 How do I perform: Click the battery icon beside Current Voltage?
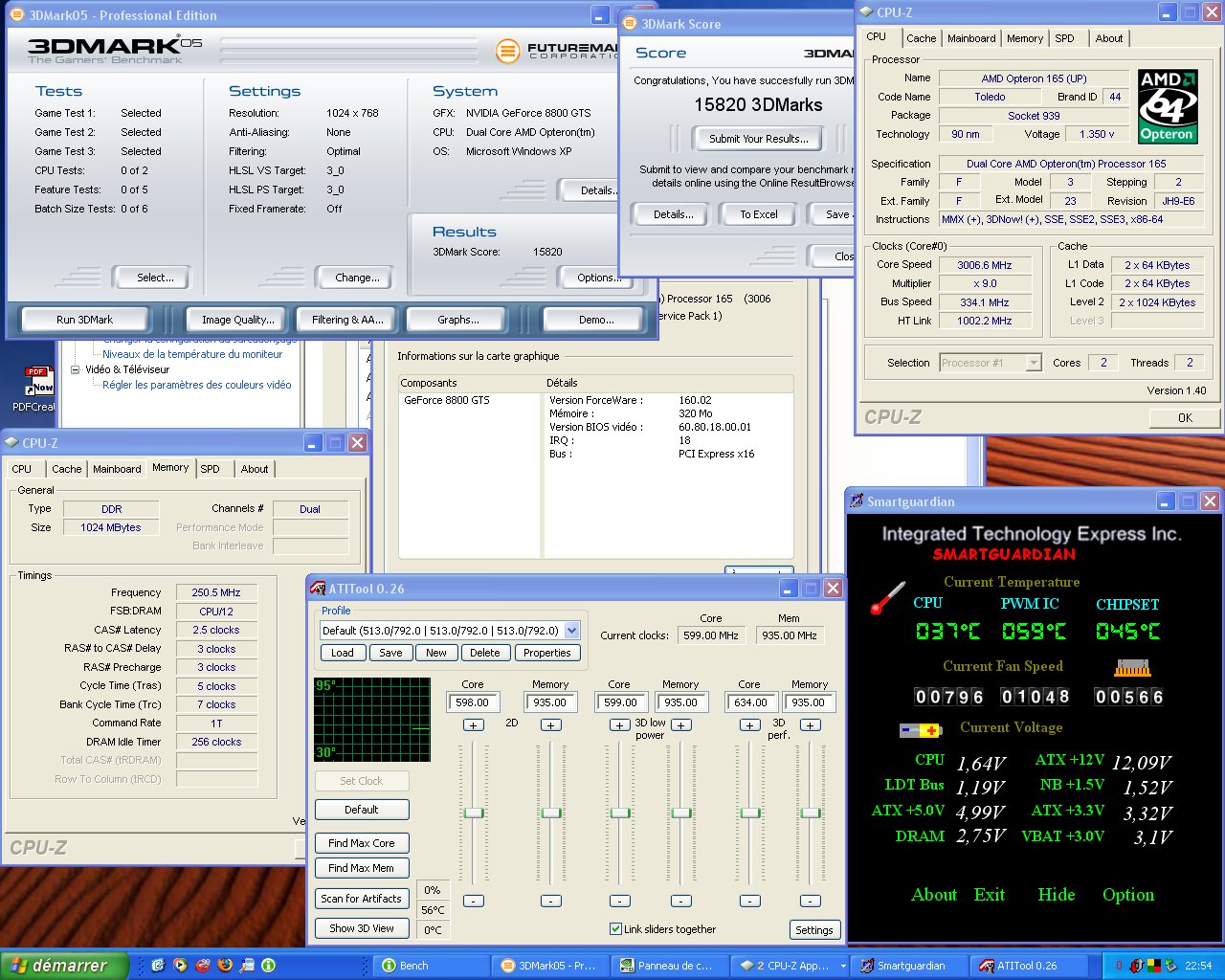(x=922, y=730)
